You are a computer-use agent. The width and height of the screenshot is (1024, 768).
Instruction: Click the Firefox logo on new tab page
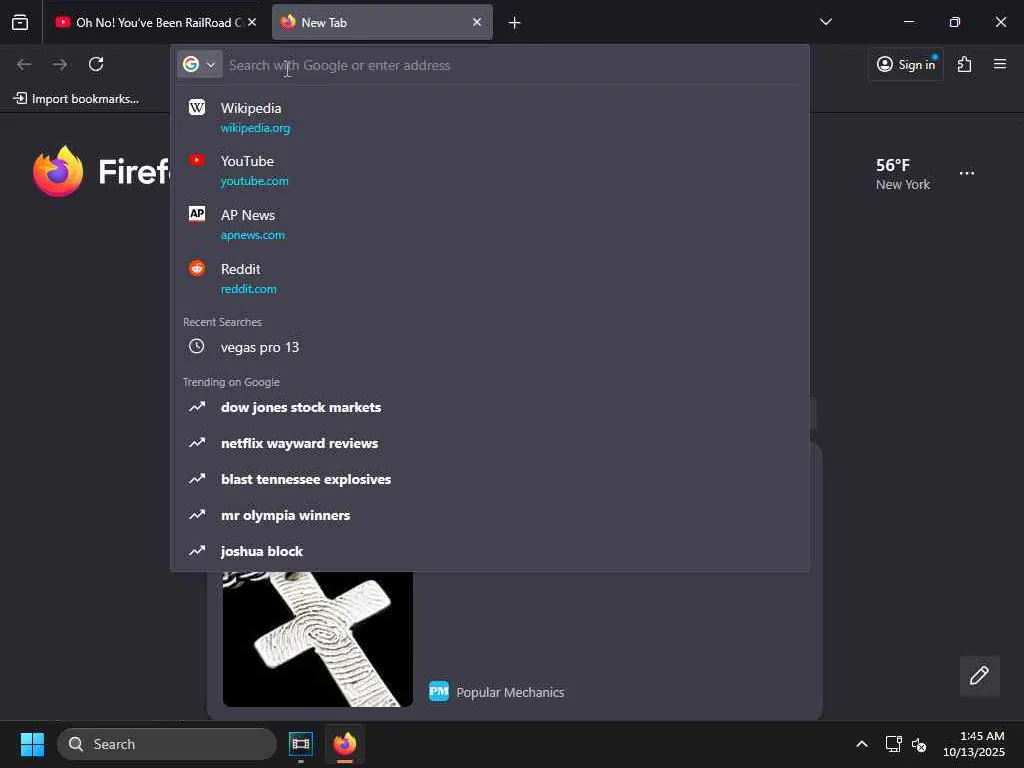click(x=58, y=171)
